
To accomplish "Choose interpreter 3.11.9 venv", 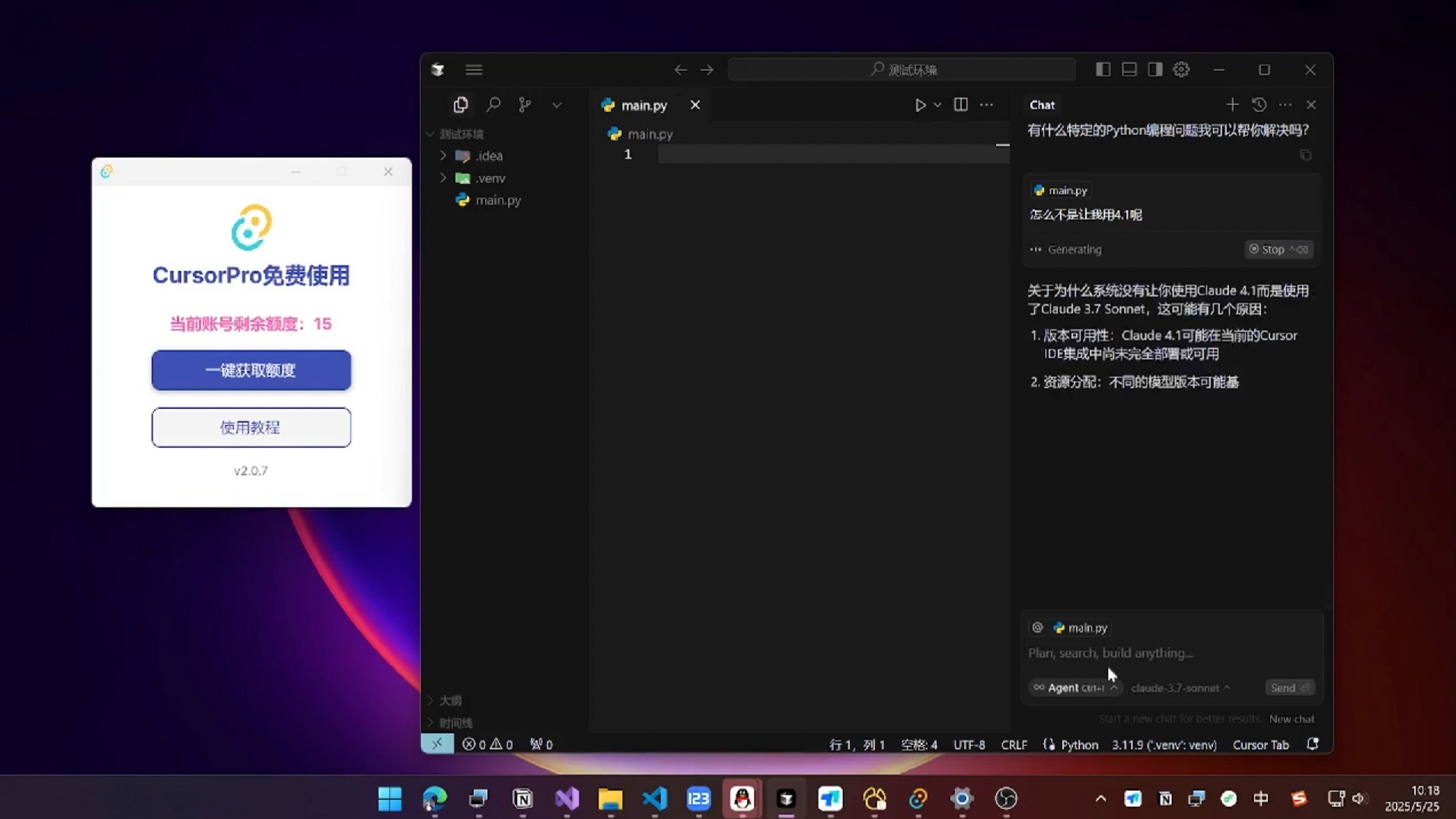I will pyautogui.click(x=1164, y=745).
